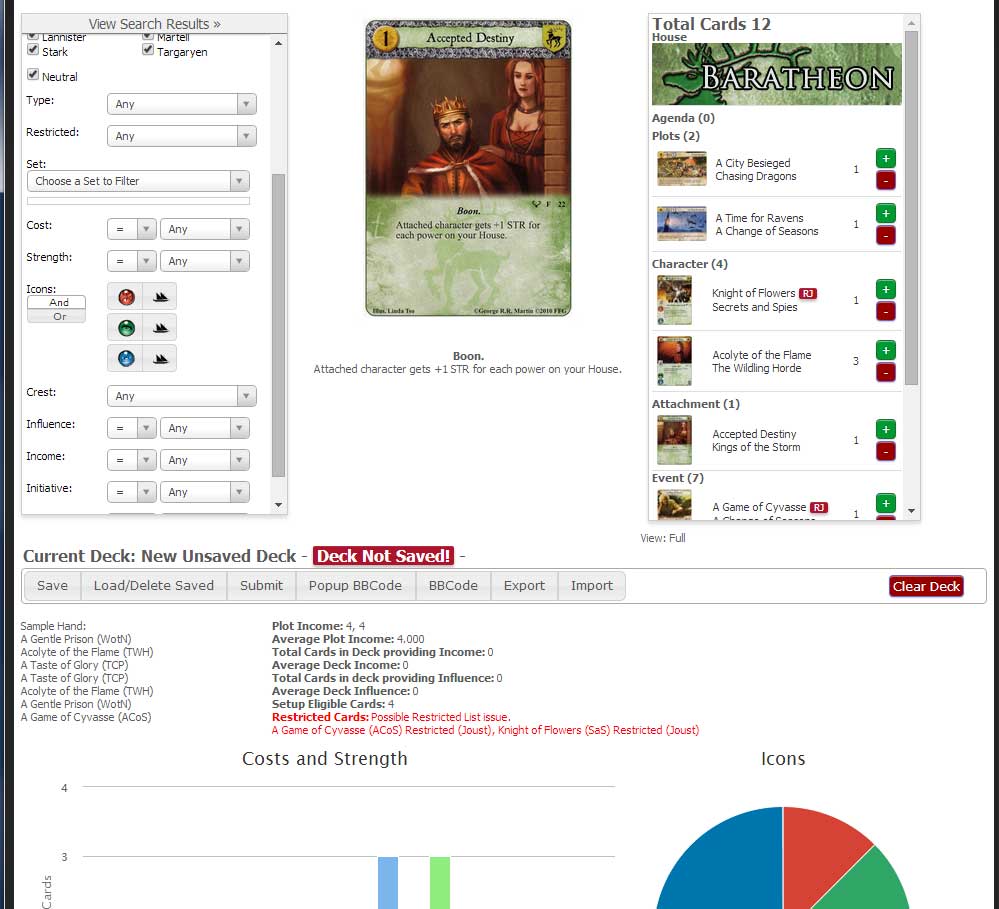Select the blue power icon filter
Image resolution: width=999 pixels, height=909 pixels.
(x=126, y=358)
